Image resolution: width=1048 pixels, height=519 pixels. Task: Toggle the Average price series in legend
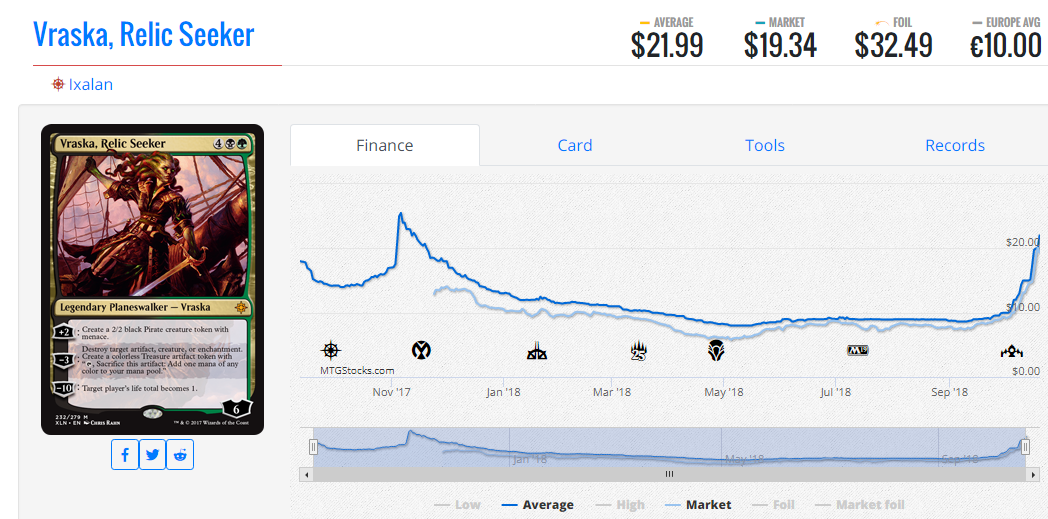(537, 505)
